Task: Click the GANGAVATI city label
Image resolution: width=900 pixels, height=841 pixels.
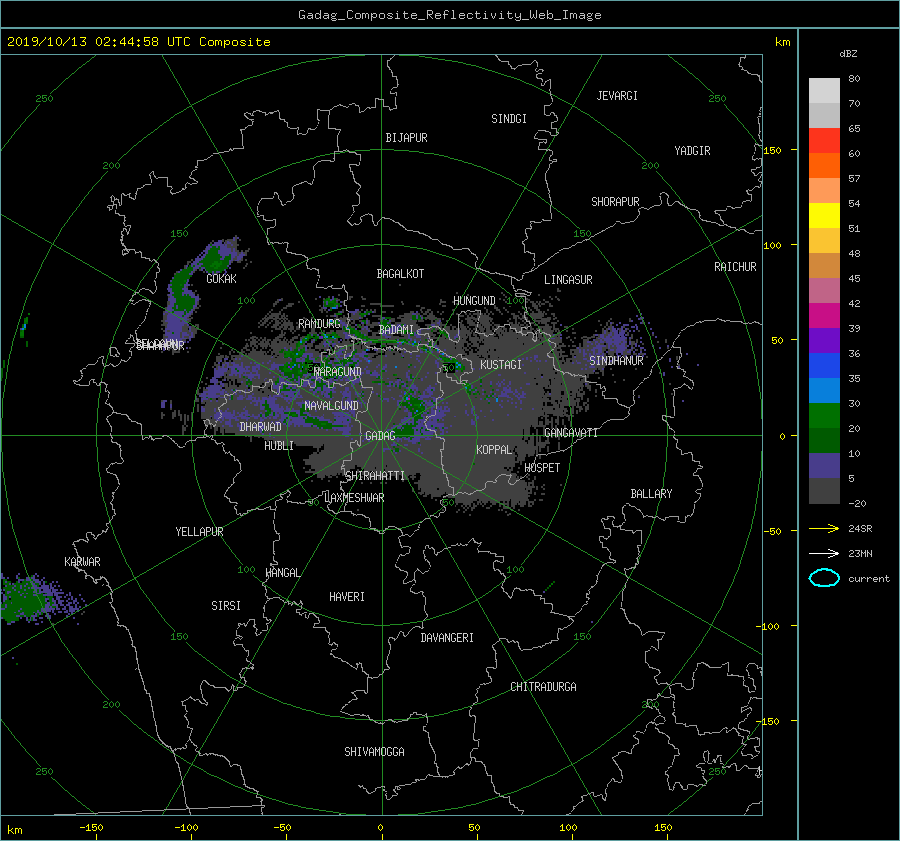Action: pyautogui.click(x=571, y=432)
